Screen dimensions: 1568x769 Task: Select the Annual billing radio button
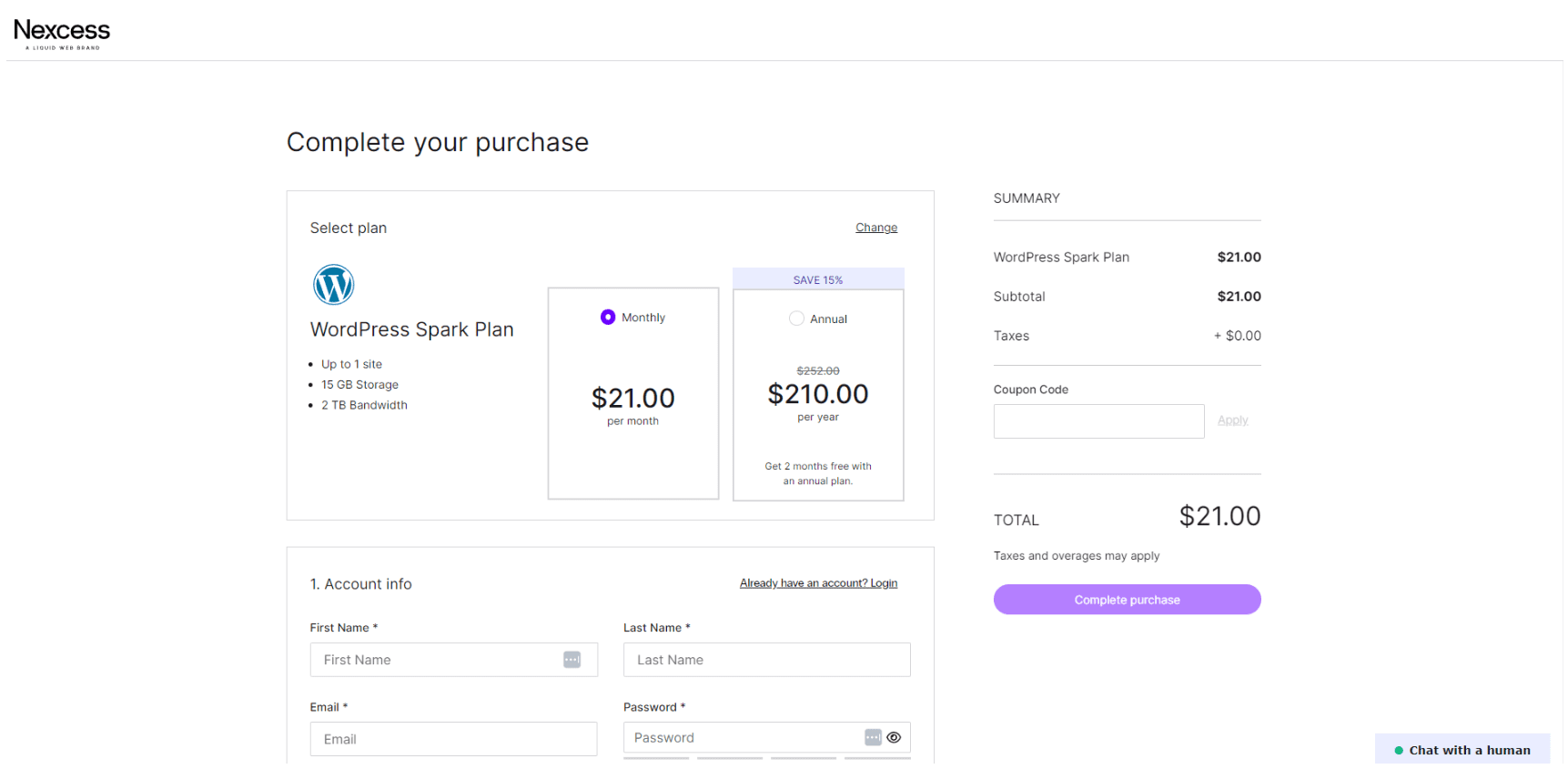click(x=796, y=319)
